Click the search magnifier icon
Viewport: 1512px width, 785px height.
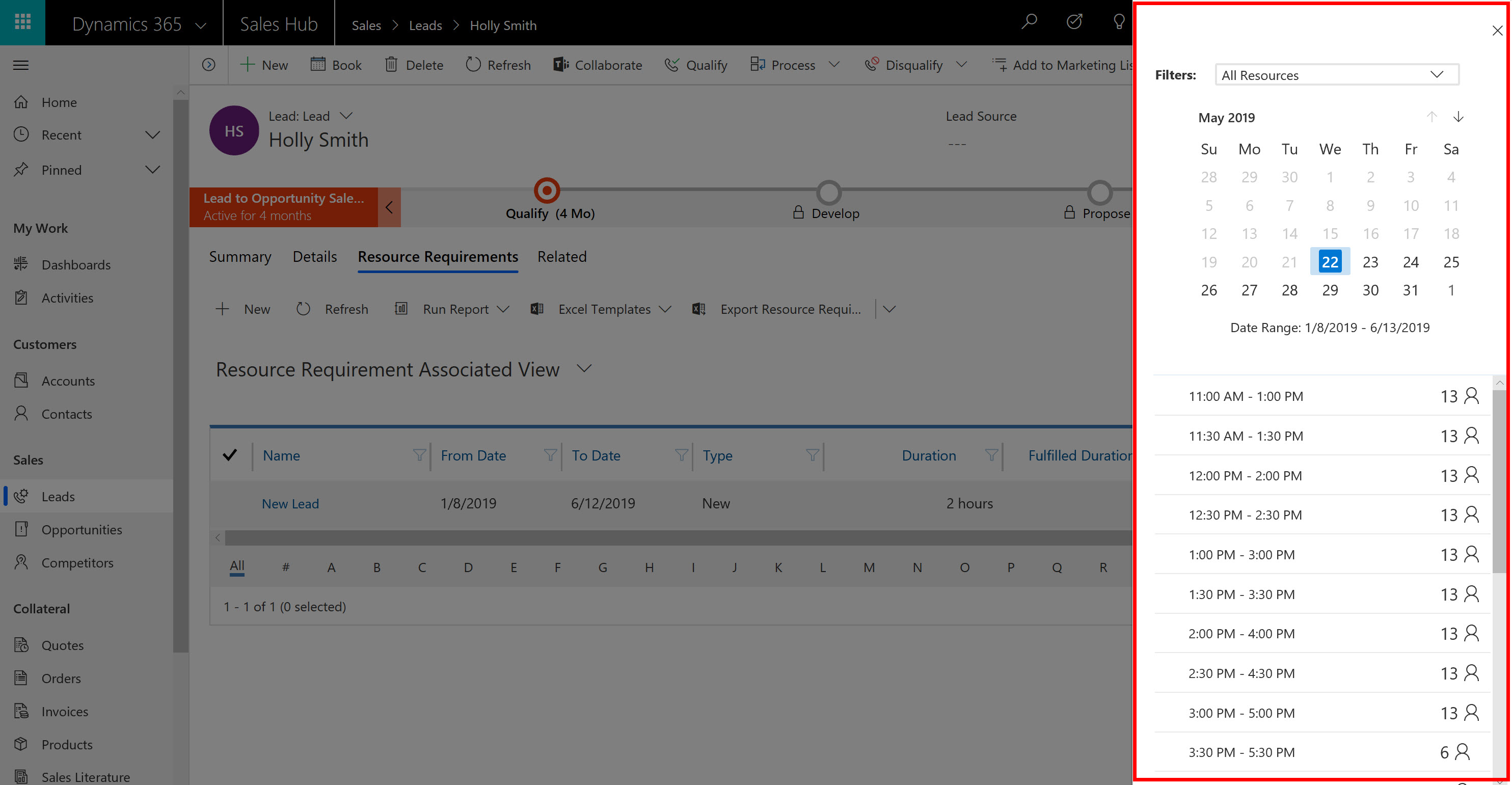pos(1029,22)
